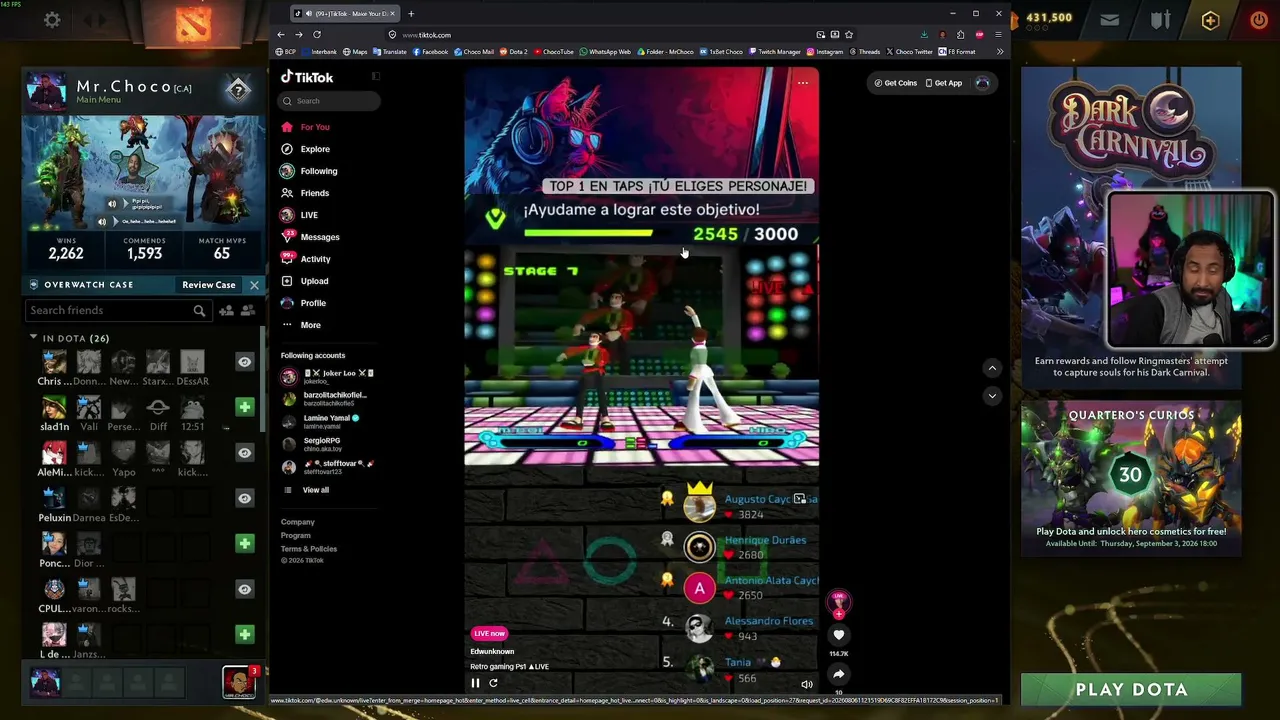Click the Dota Plus gold shield icon
1280x720 pixels.
click(1210, 20)
